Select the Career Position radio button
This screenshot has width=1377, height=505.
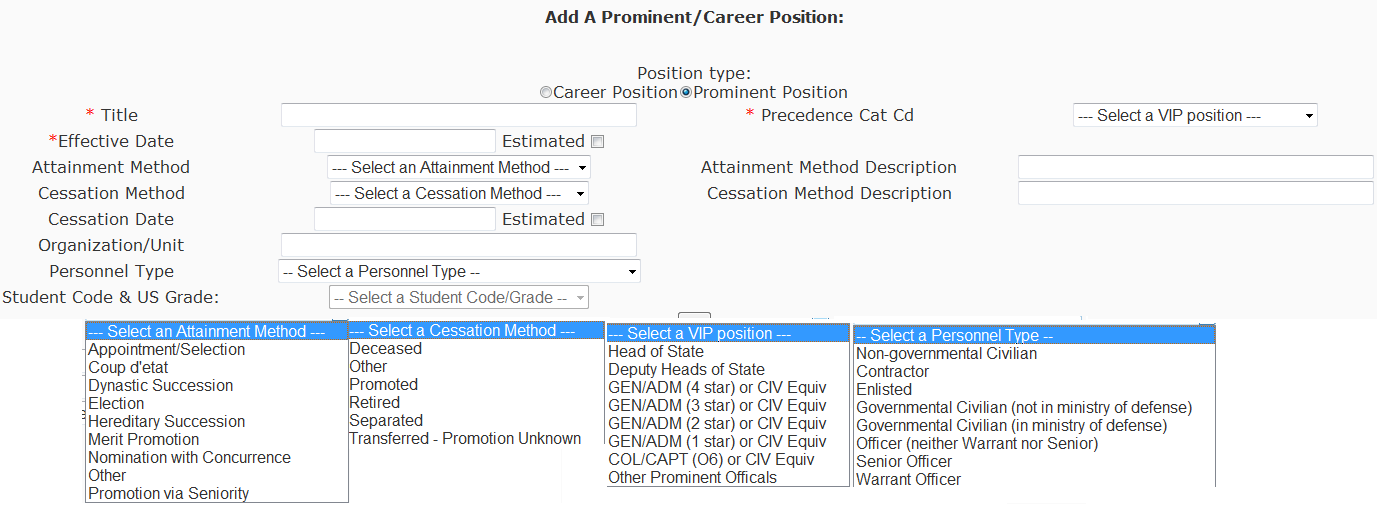546,93
